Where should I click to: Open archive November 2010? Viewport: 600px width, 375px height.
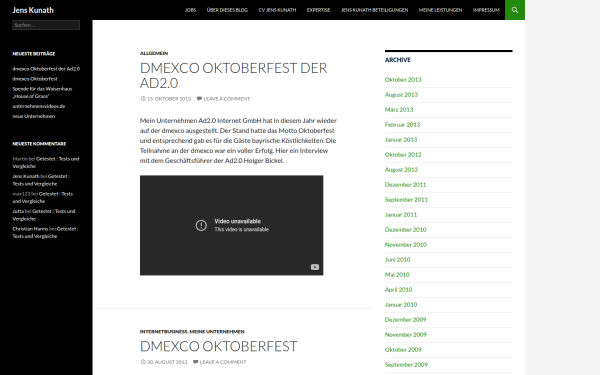406,245
